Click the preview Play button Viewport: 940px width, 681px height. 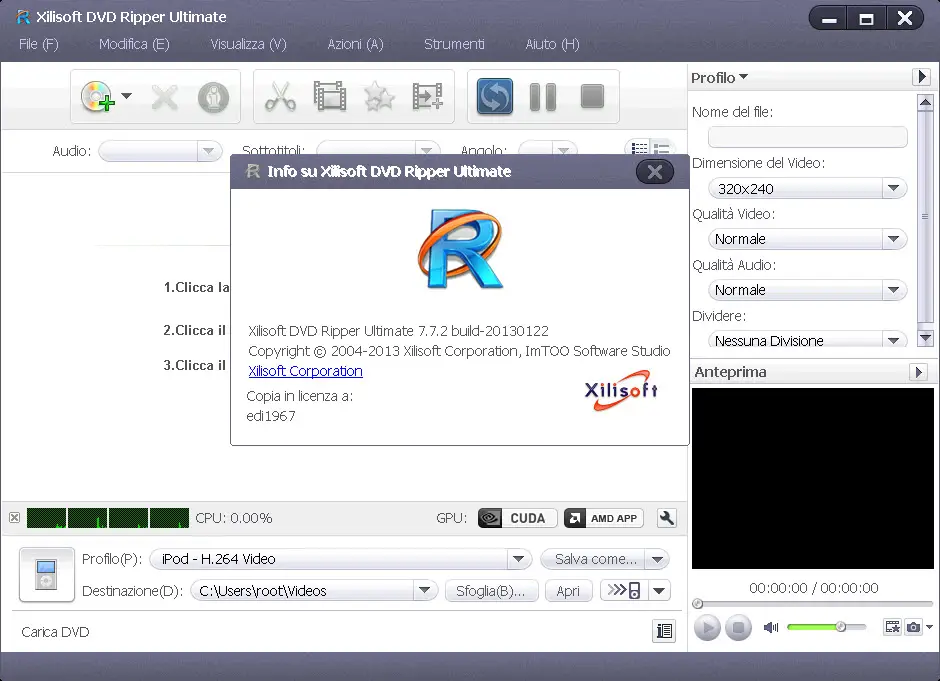coord(707,628)
